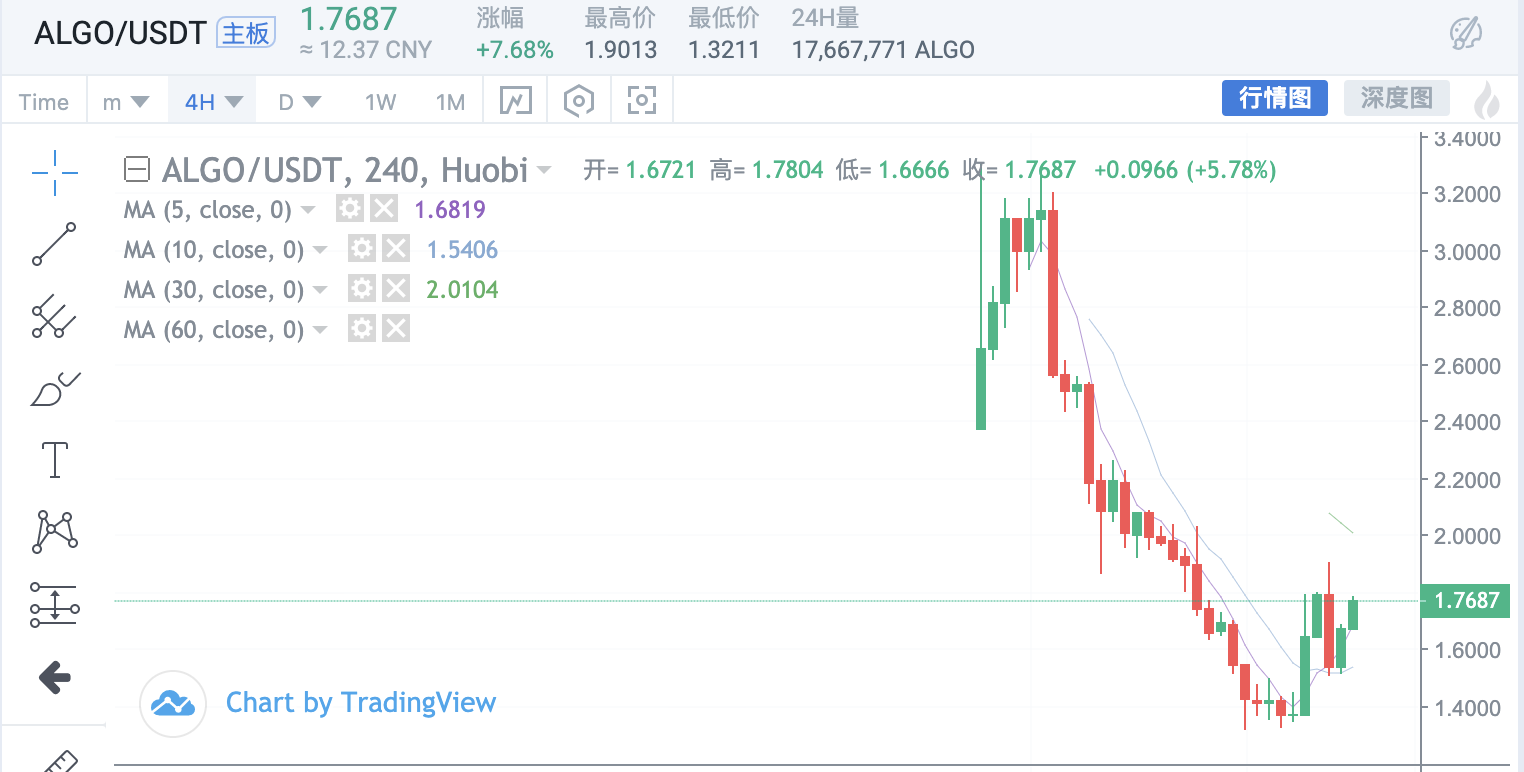Select the crosshair cursor tool
Viewport: 1524px width, 772px height.
tap(54, 173)
